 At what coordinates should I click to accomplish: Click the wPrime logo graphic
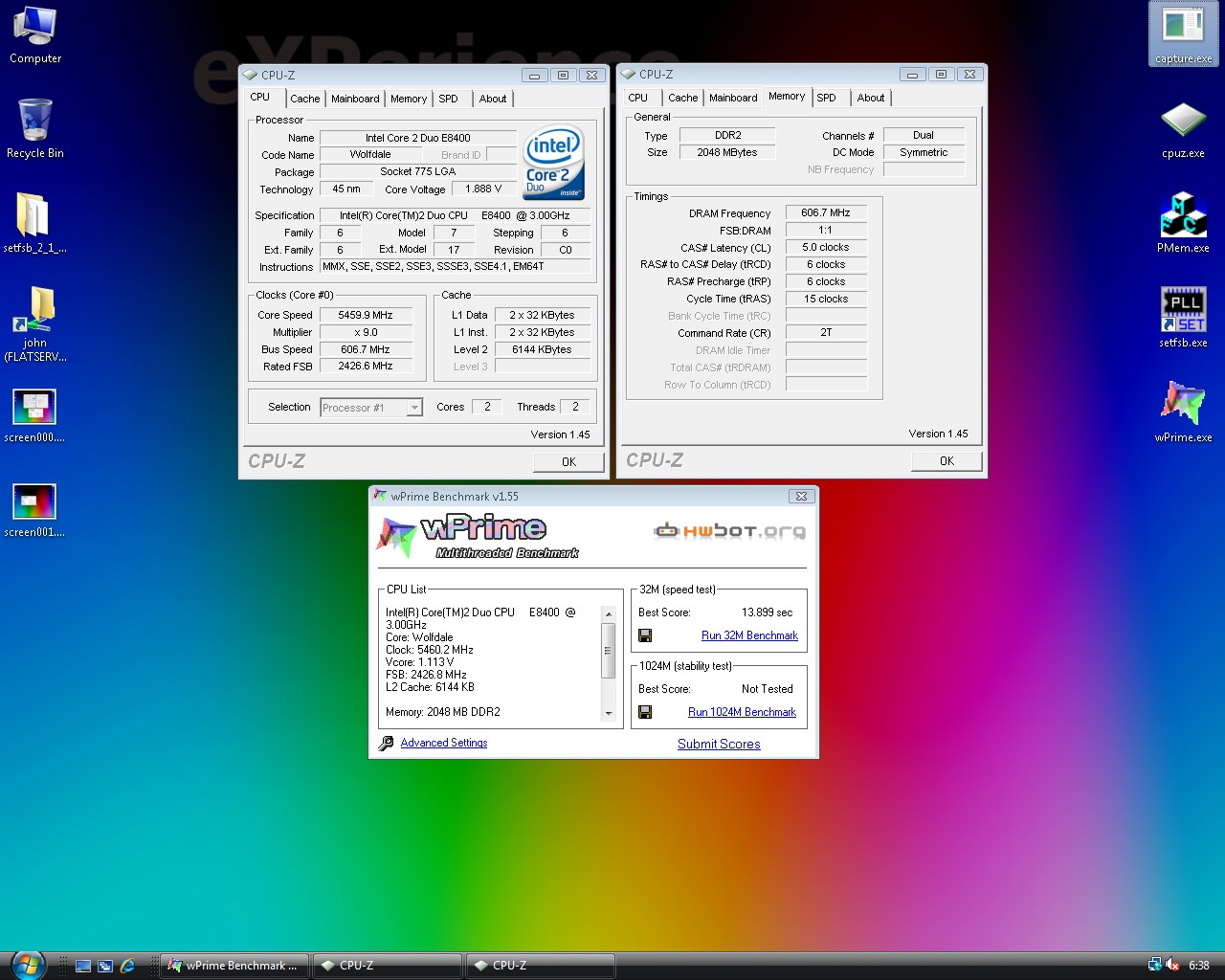tap(479, 536)
